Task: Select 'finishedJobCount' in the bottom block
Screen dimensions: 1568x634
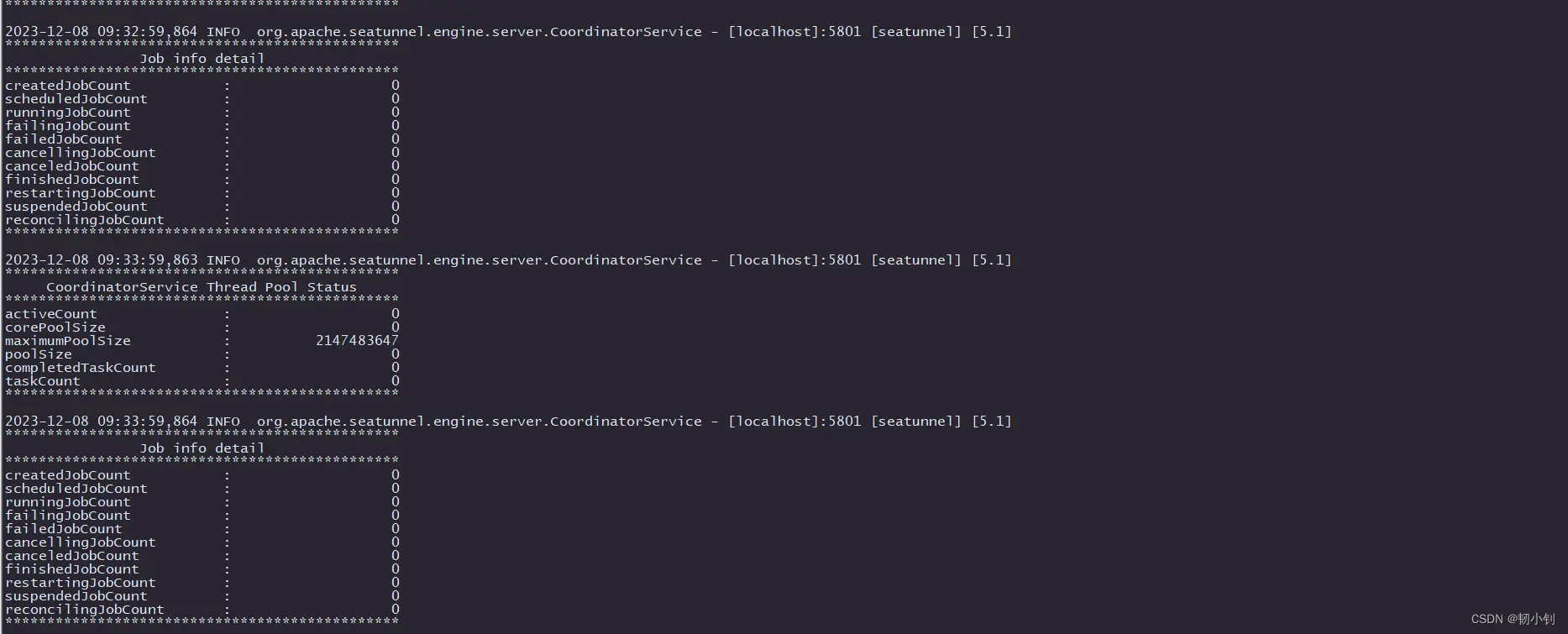Action: coord(72,569)
